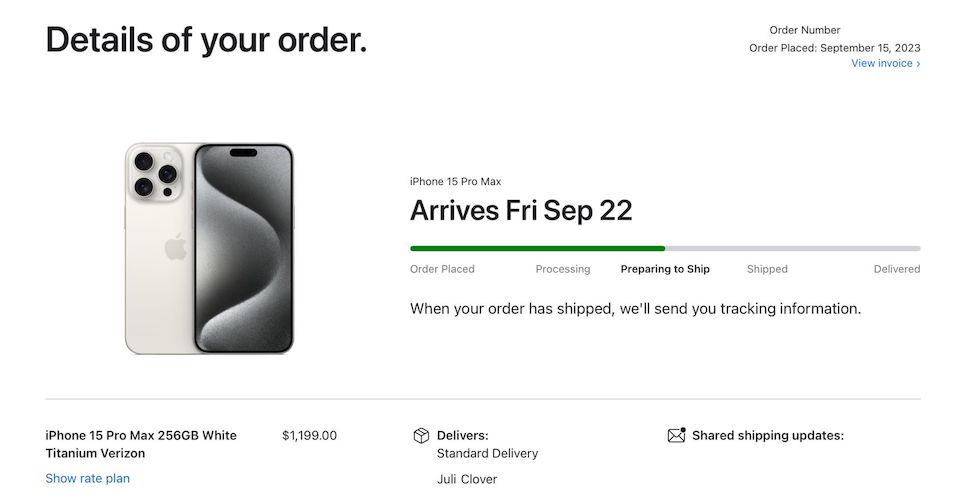
Task: Click the green filled part of the progress bar
Action: pos(537,248)
